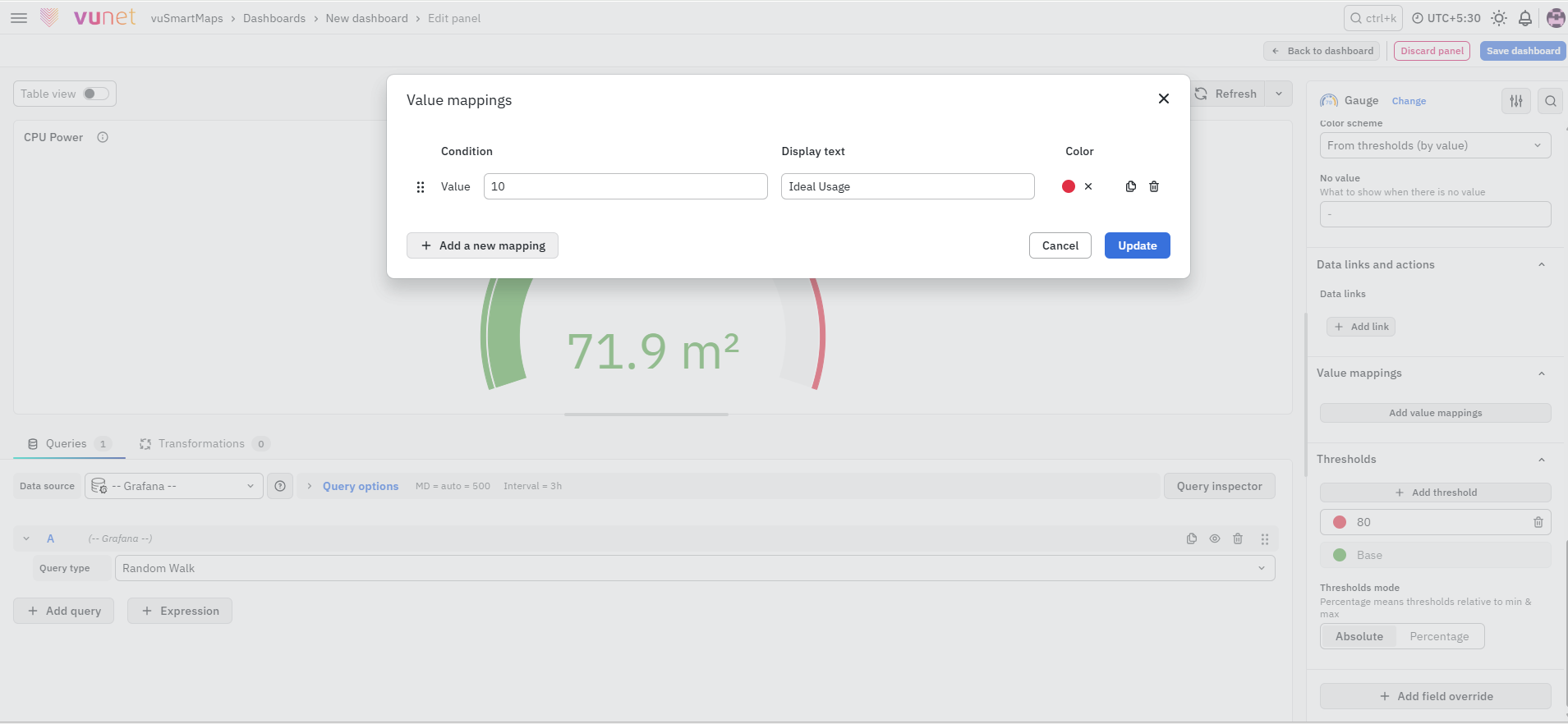Image resolution: width=1568 pixels, height=724 pixels.
Task: Click the Edit panel breadcrumb
Action: 454,18
